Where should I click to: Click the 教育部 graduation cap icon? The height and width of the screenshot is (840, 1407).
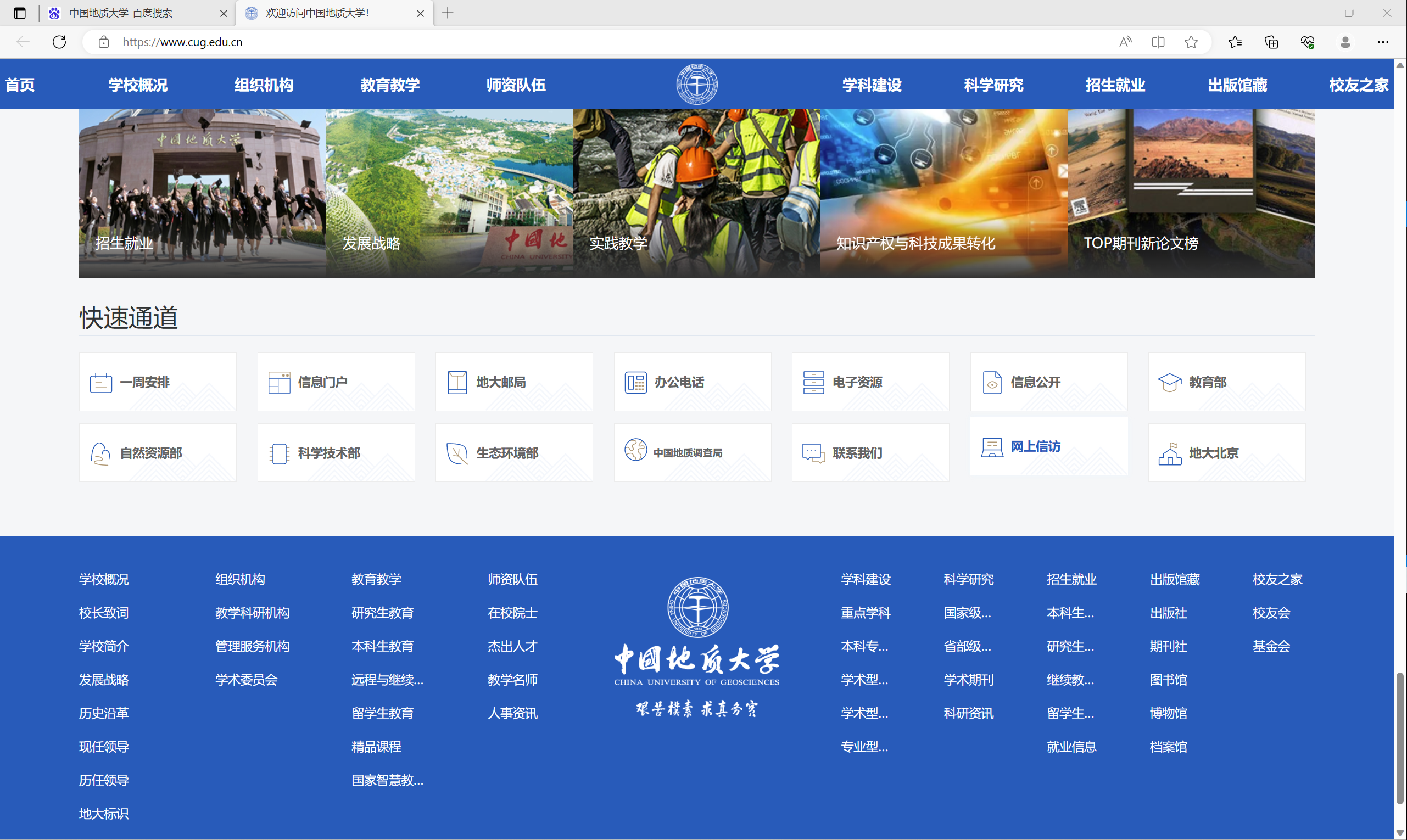click(1170, 383)
